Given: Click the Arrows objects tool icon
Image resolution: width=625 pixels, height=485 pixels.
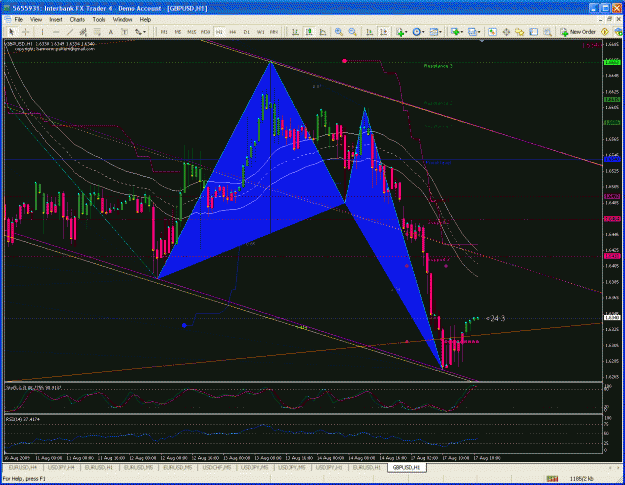Looking at the screenshot, I should [138, 32].
